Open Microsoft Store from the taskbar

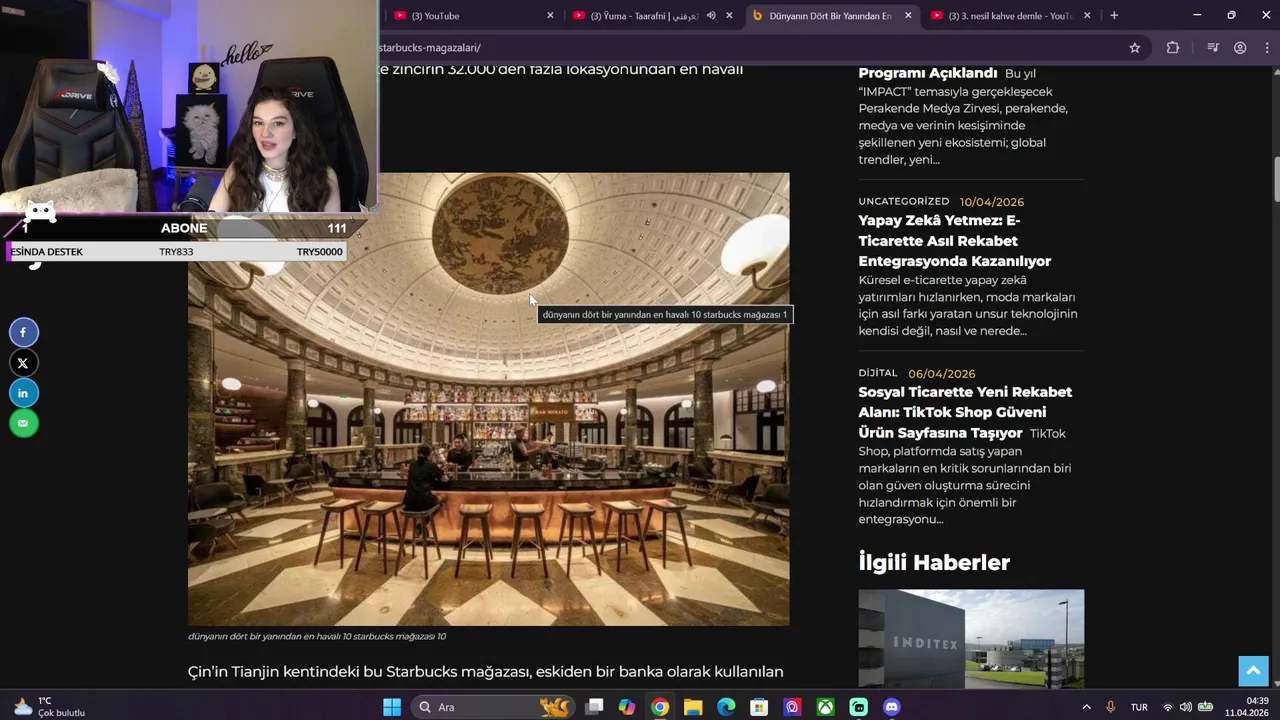click(759, 707)
